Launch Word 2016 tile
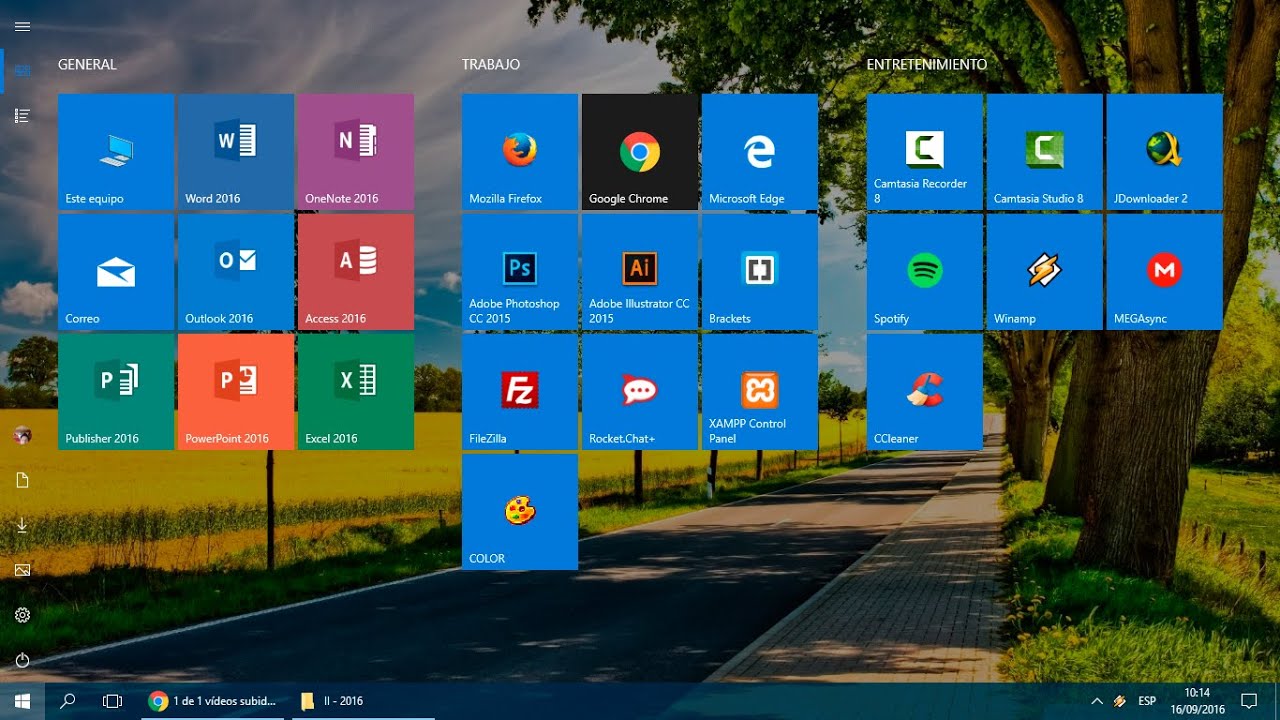 pos(236,152)
